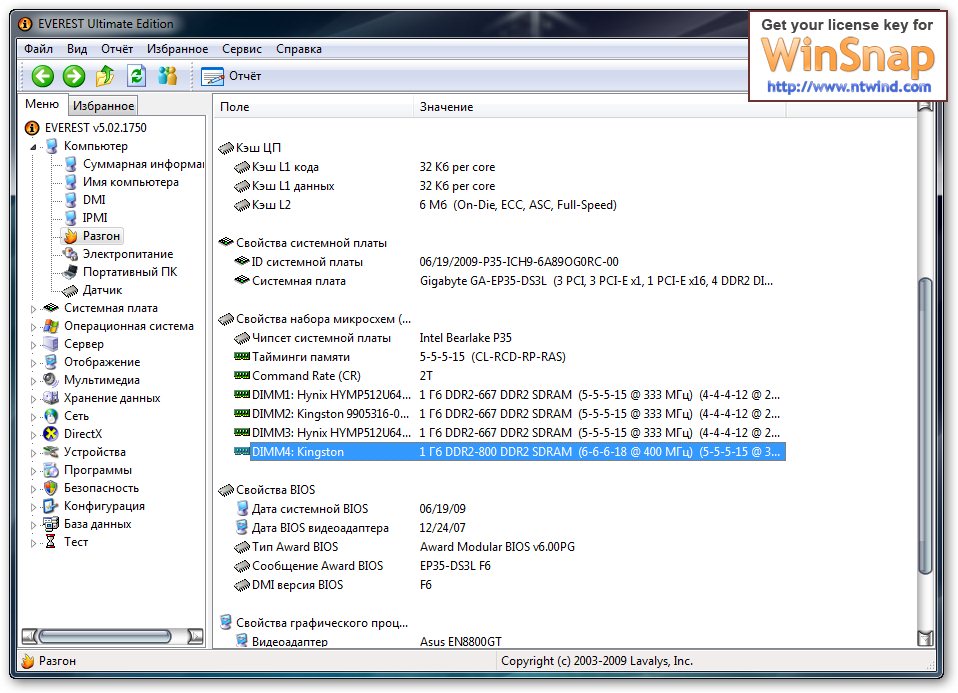Click the DirectX icon in tree
This screenshot has width=958, height=693.
click(51, 434)
